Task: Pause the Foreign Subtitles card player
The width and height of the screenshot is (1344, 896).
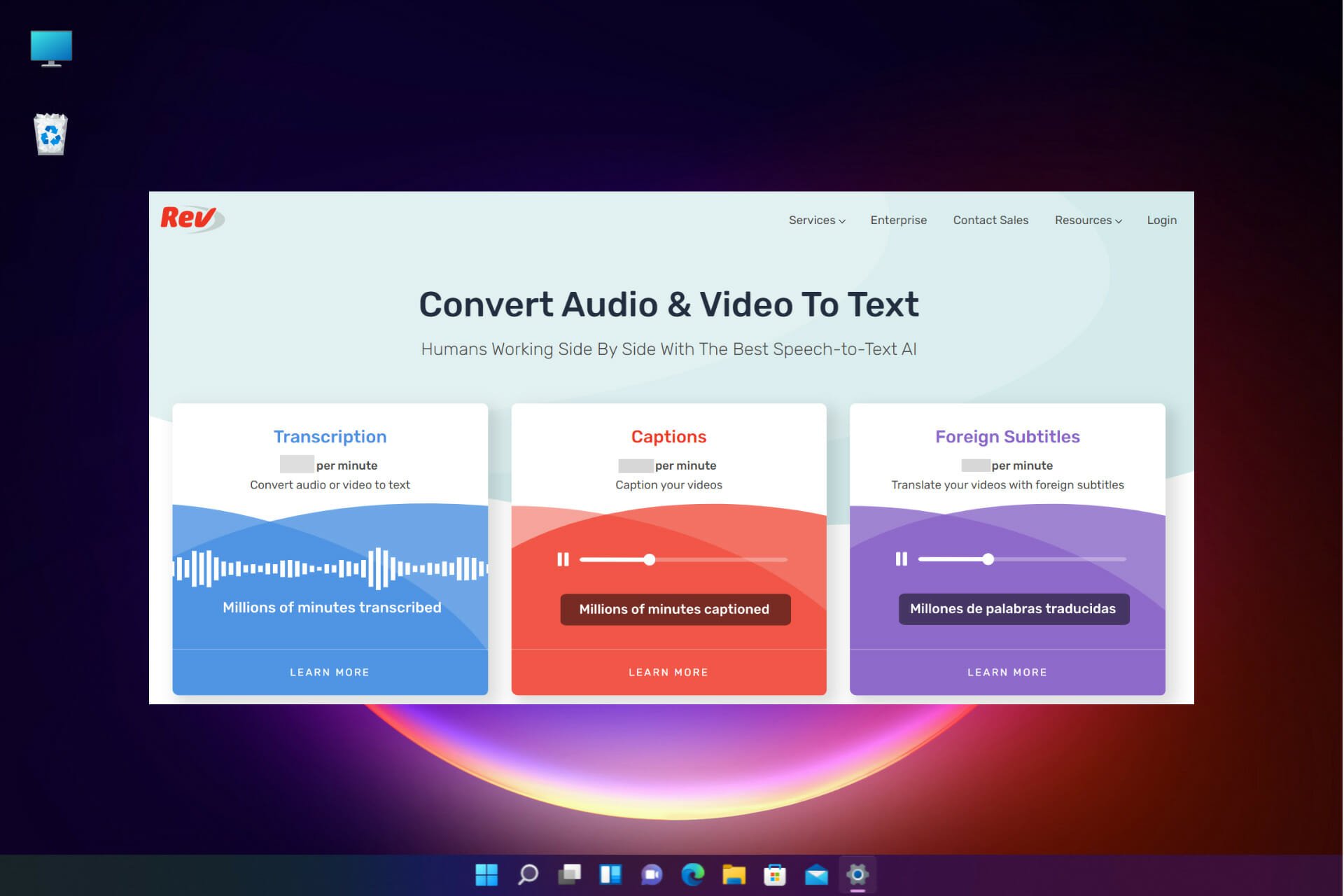Action: pos(902,559)
